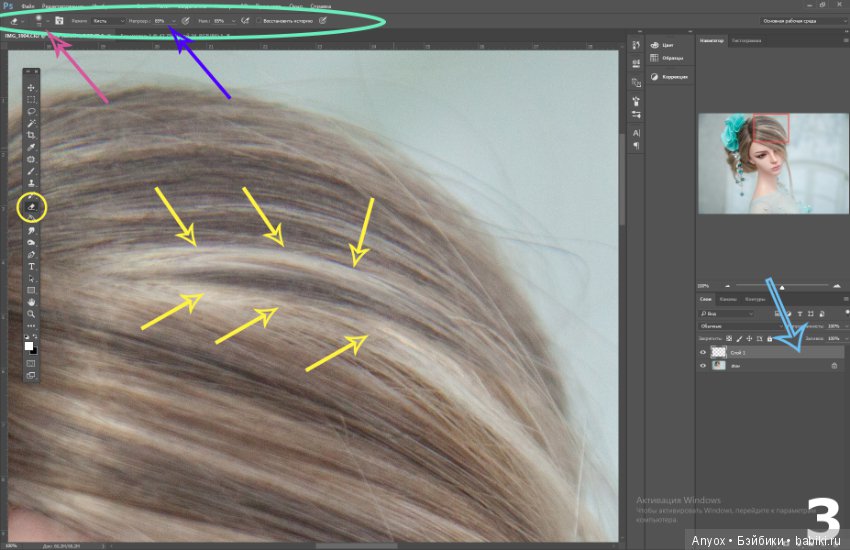Toggle pressure for size icon

(x=323, y=21)
